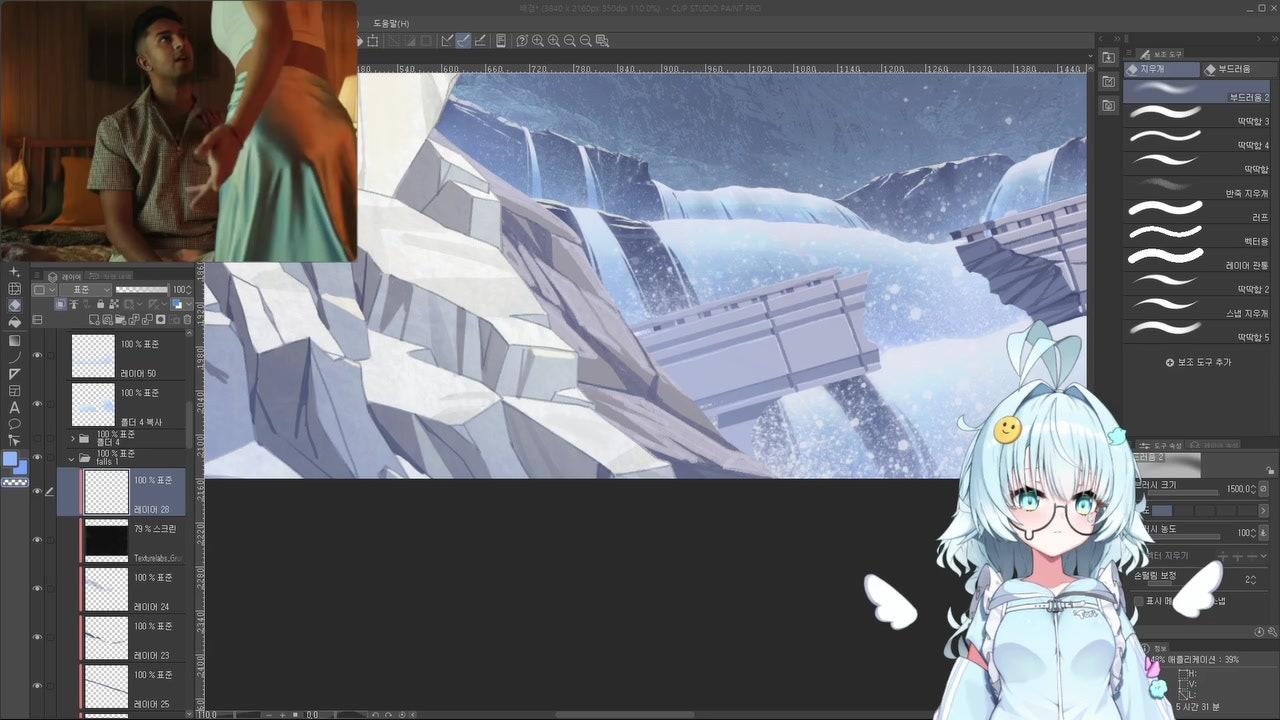This screenshot has width=1280, height=720.
Task: Select the Frame border tool
Action: pos(15,391)
